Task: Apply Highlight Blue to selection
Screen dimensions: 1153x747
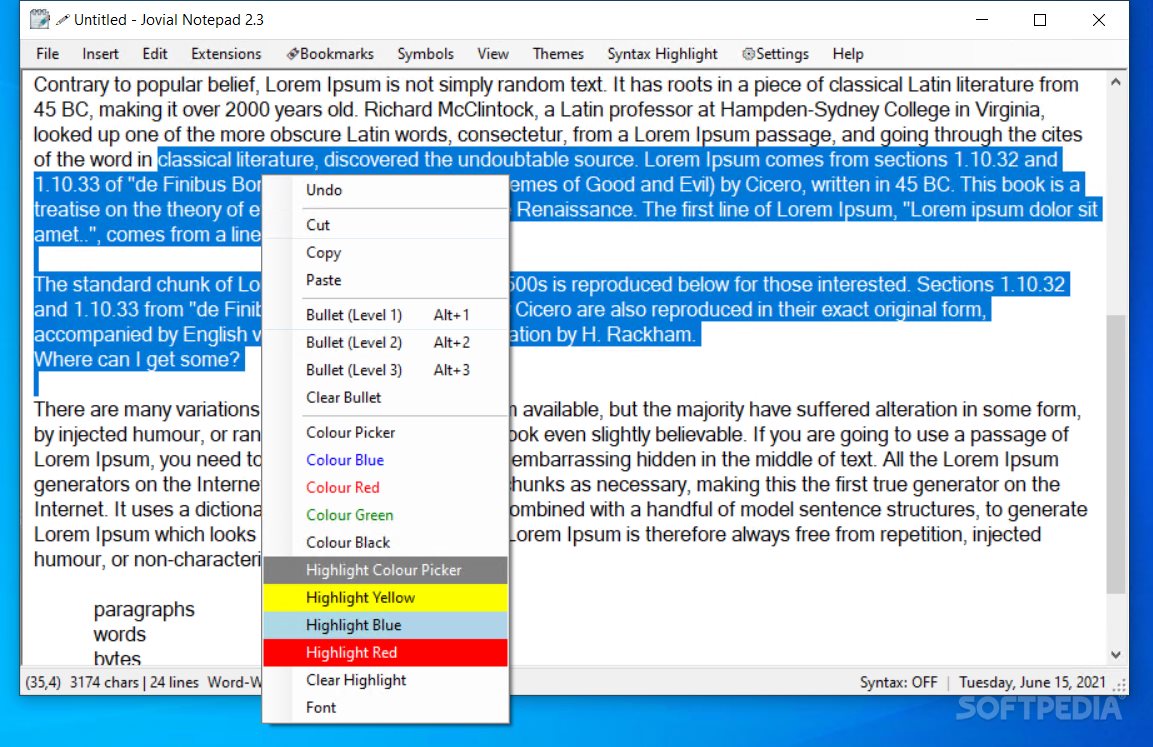Action: click(385, 625)
